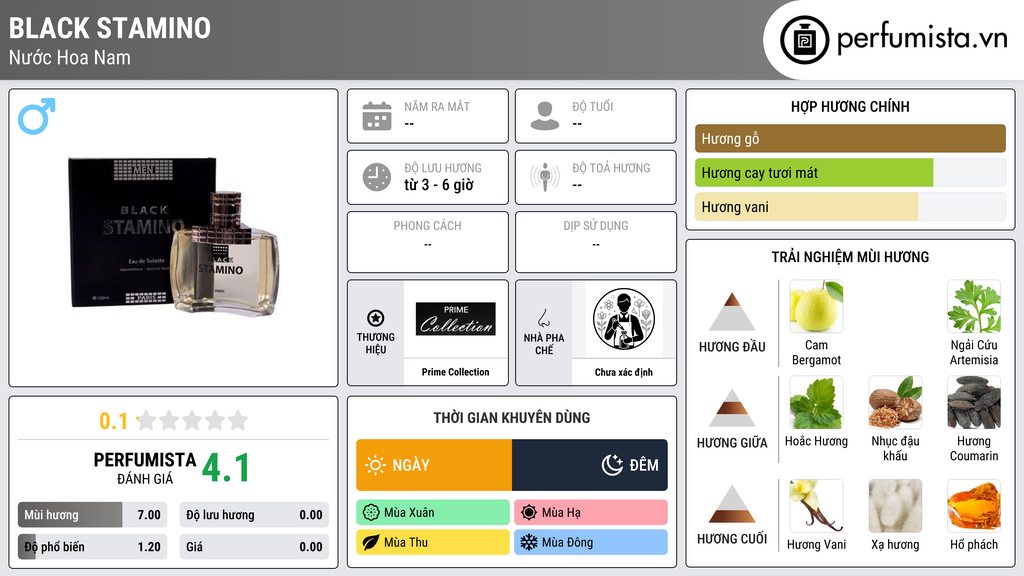Click the Mùi hương 7.00 rating bar
The width and height of the screenshot is (1024, 576).
point(93,515)
